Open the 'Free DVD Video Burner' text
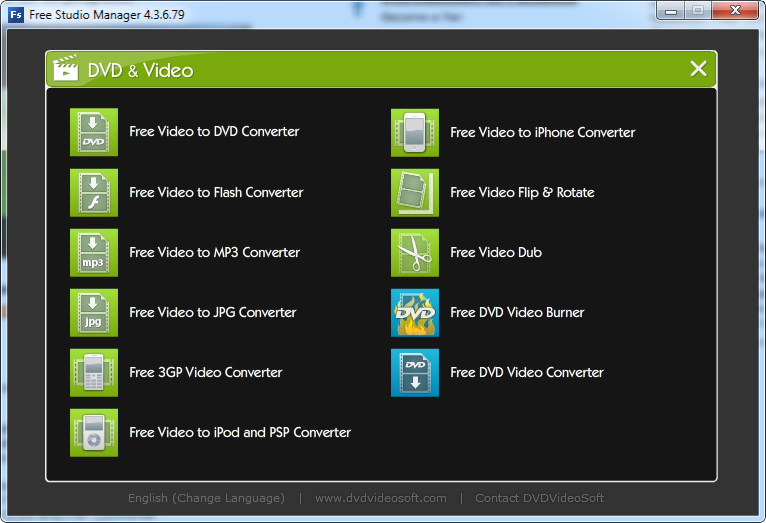 pos(517,313)
